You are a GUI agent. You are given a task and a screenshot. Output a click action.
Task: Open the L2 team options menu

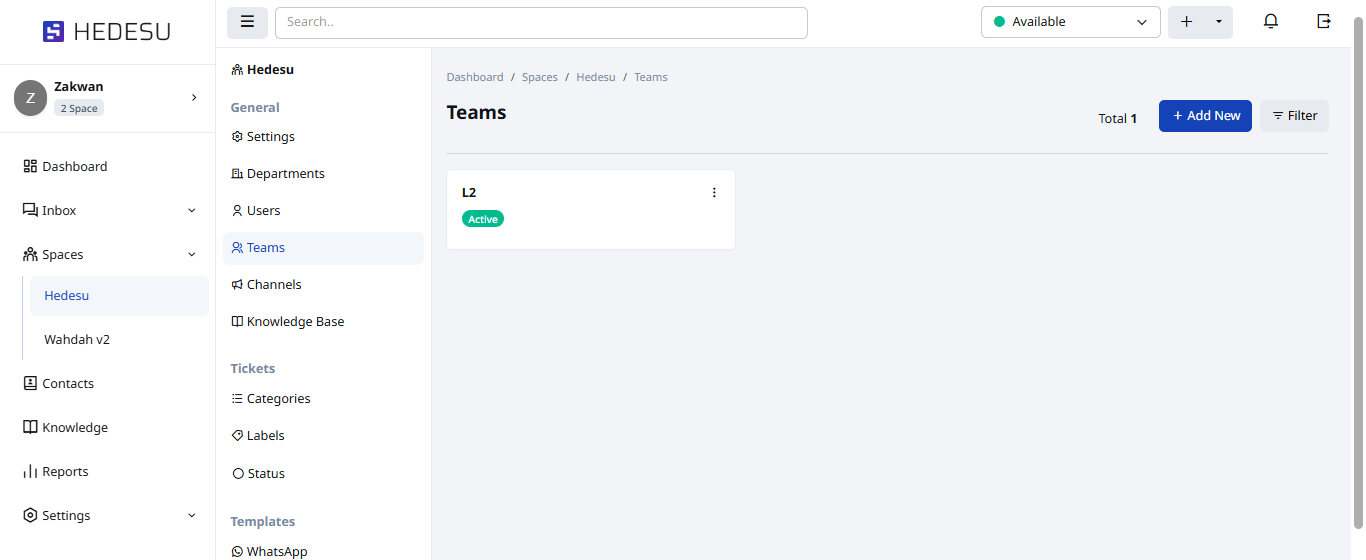714,193
